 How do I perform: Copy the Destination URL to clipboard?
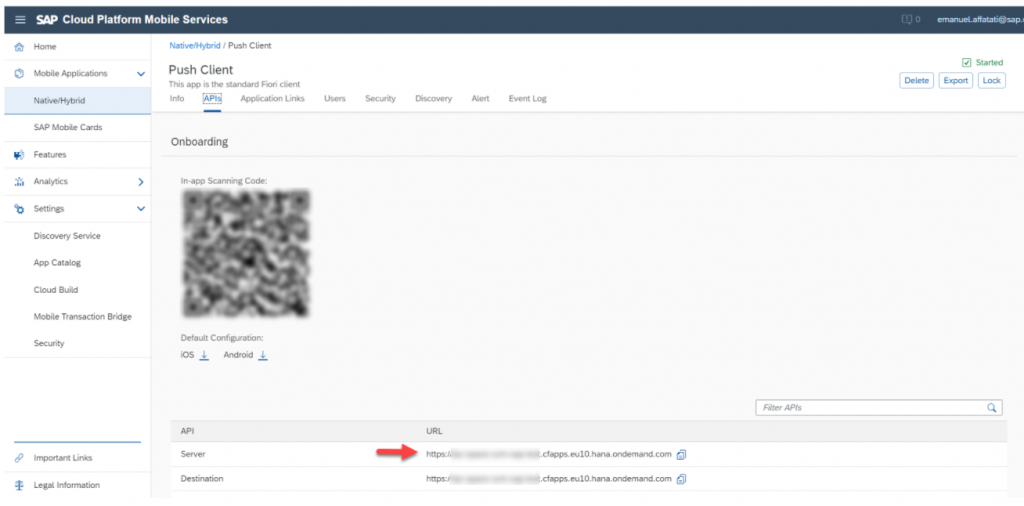pyautogui.click(x=681, y=479)
